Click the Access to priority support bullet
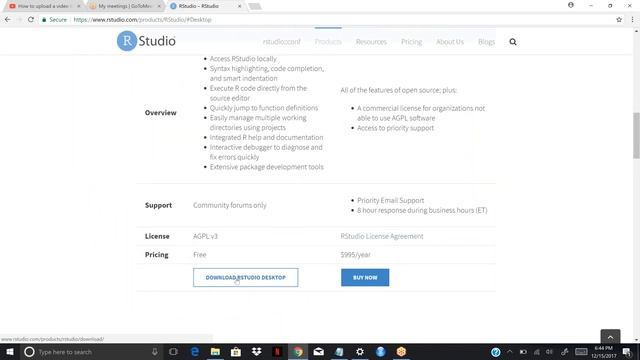 tap(395, 128)
